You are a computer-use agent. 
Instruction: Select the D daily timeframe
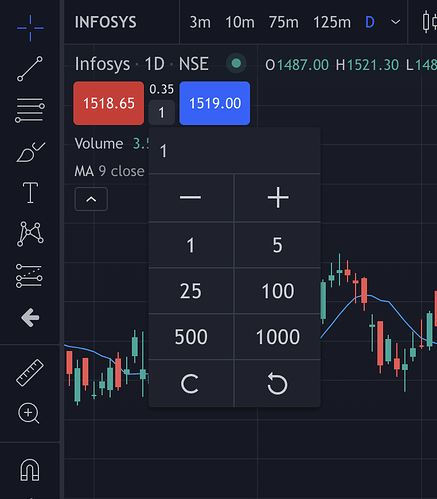point(370,22)
